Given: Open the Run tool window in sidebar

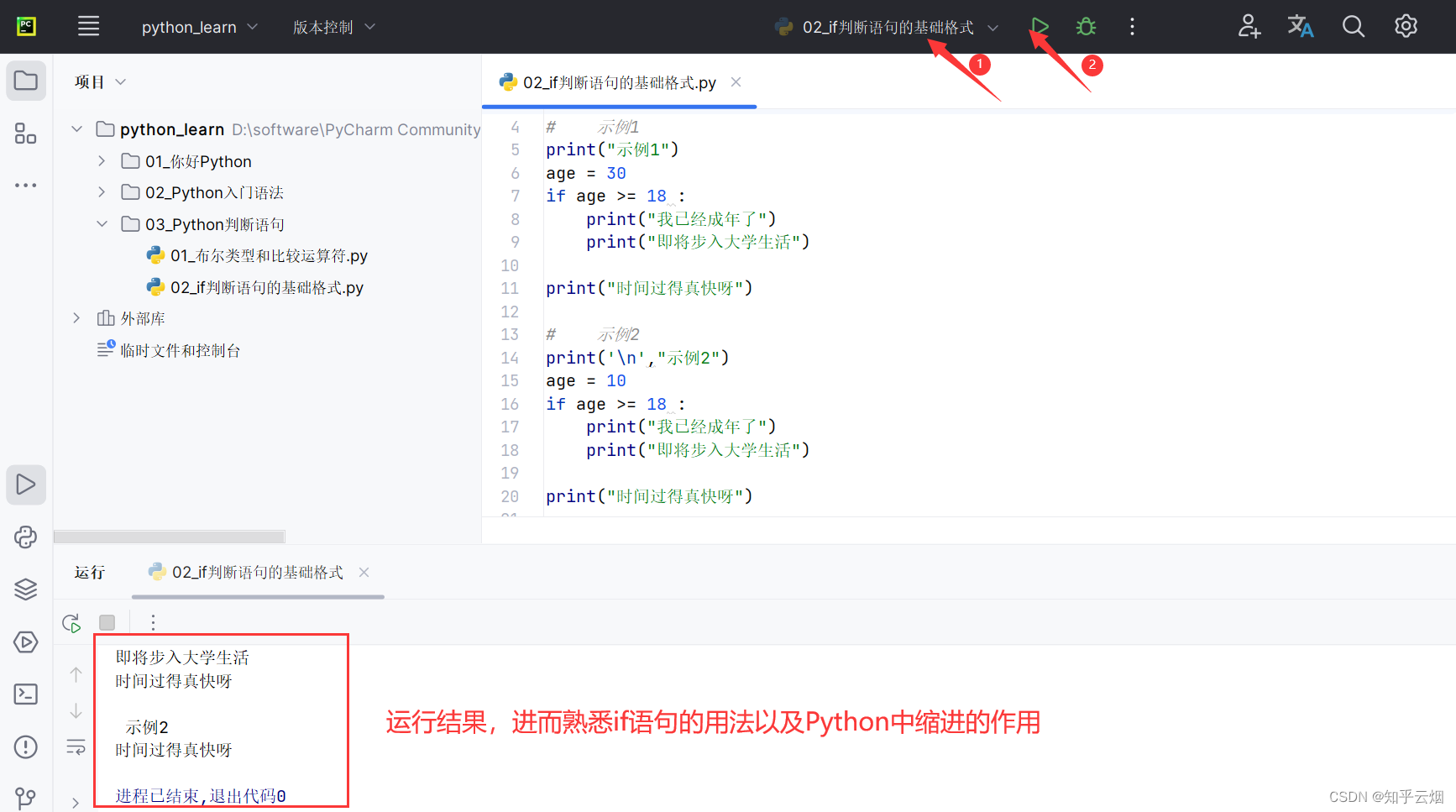Looking at the screenshot, I should (26, 485).
